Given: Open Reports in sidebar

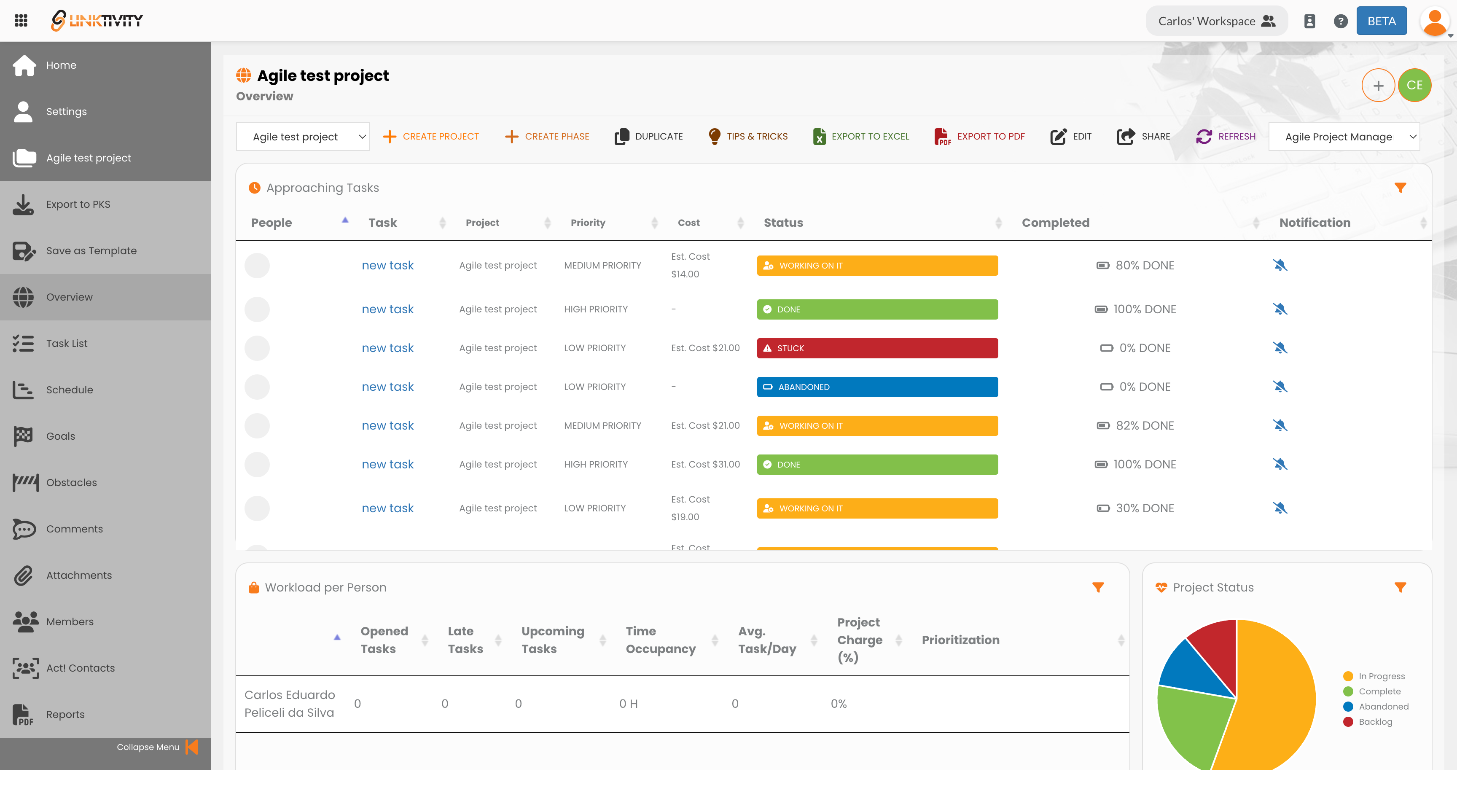Looking at the screenshot, I should 105,714.
